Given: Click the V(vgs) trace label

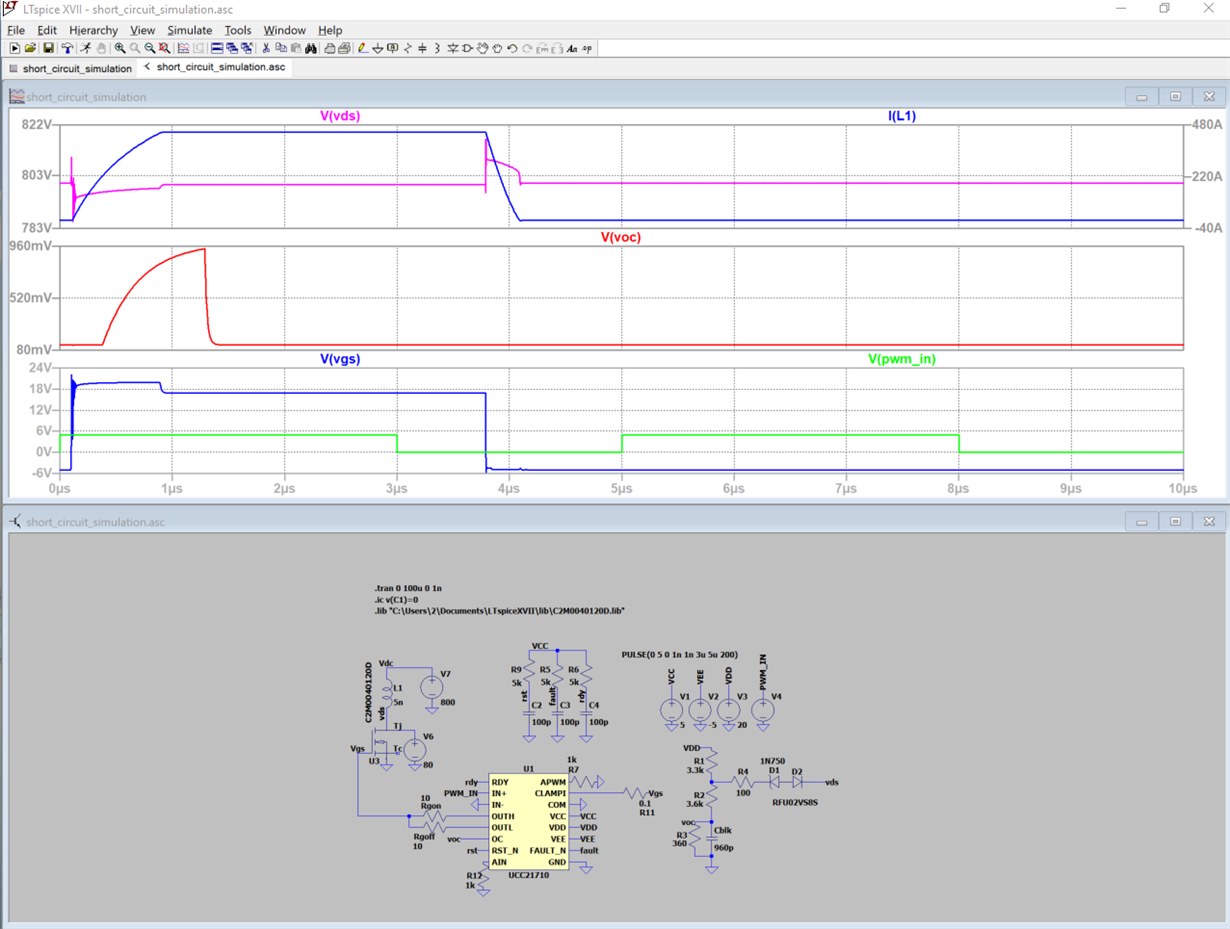Looking at the screenshot, I should 340,358.
